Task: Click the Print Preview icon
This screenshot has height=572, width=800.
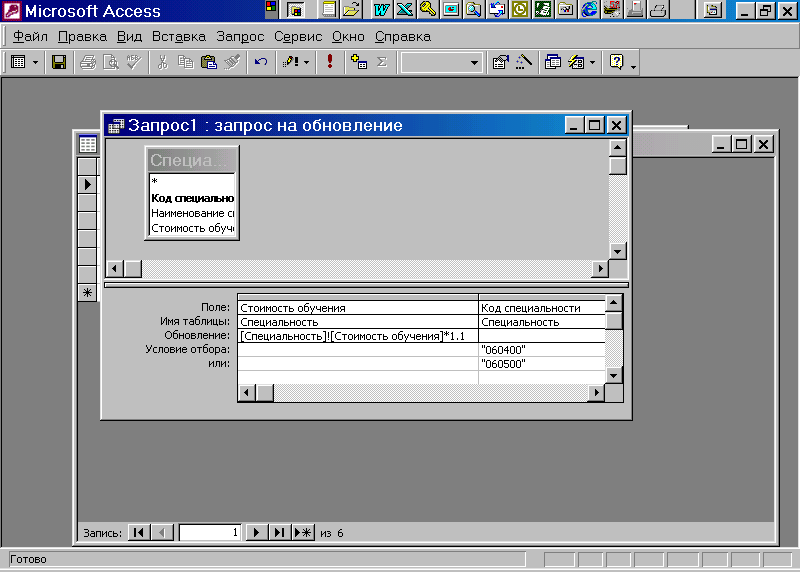Action: [x=111, y=62]
